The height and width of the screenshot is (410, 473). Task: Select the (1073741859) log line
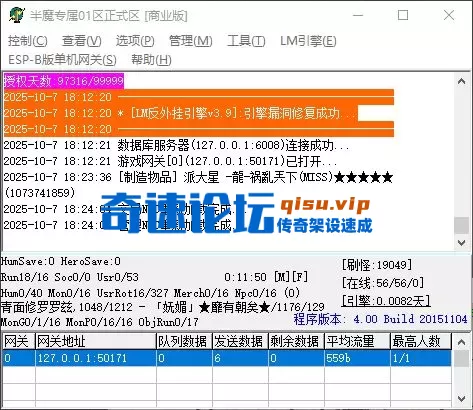[39, 193]
